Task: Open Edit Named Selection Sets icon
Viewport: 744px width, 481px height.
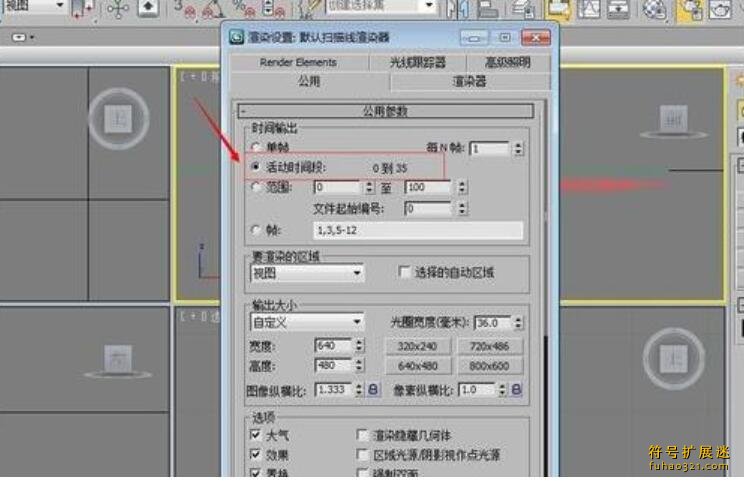Action: click(311, 9)
